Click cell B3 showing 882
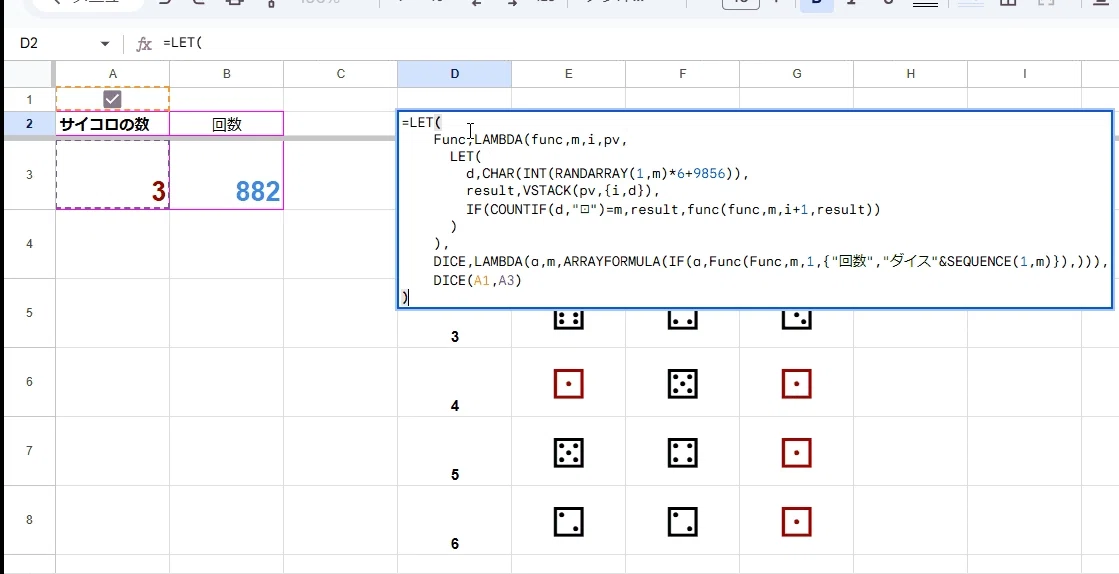Image resolution: width=1119 pixels, height=574 pixels. 226,175
